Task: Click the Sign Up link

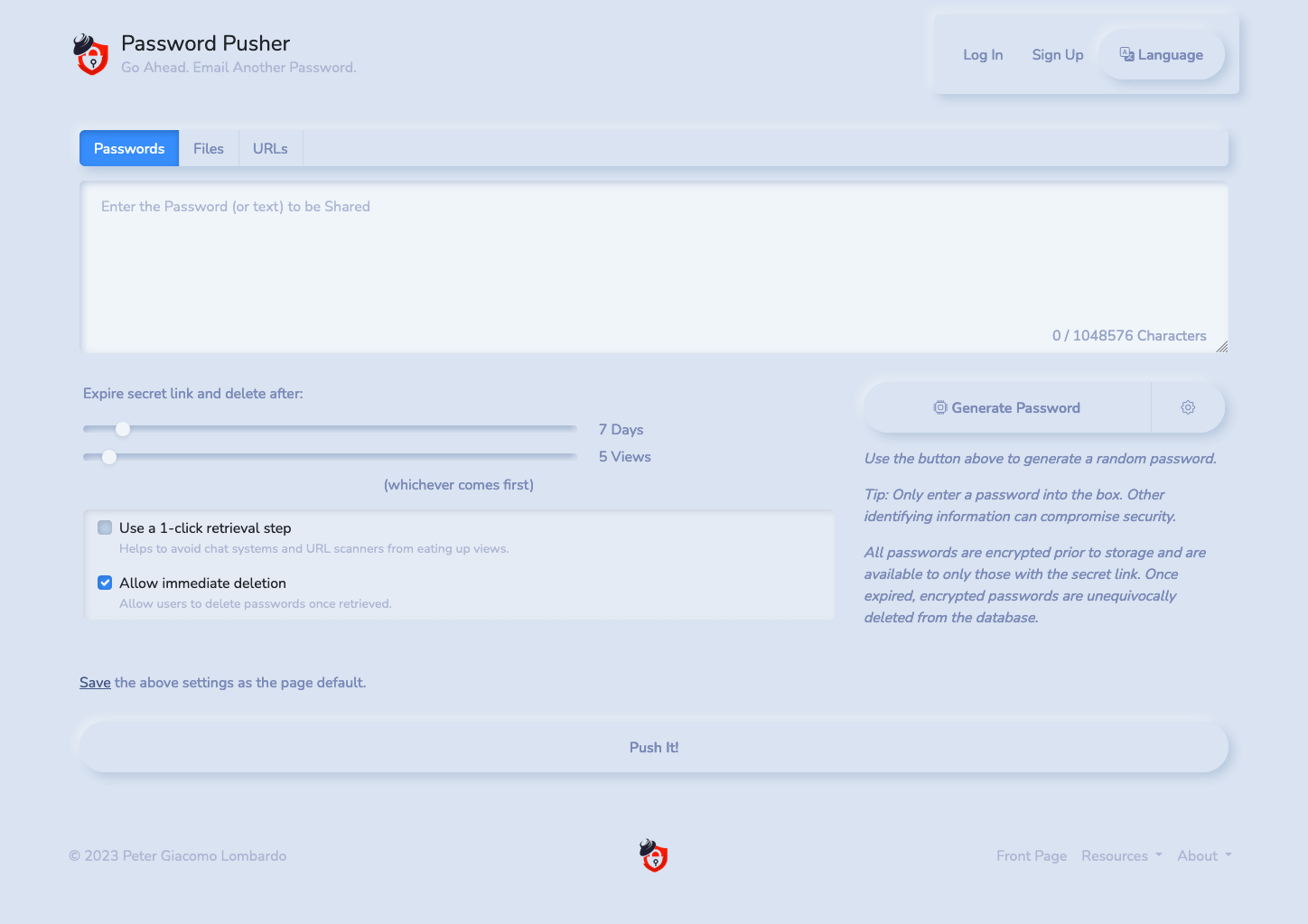Action: [x=1057, y=54]
